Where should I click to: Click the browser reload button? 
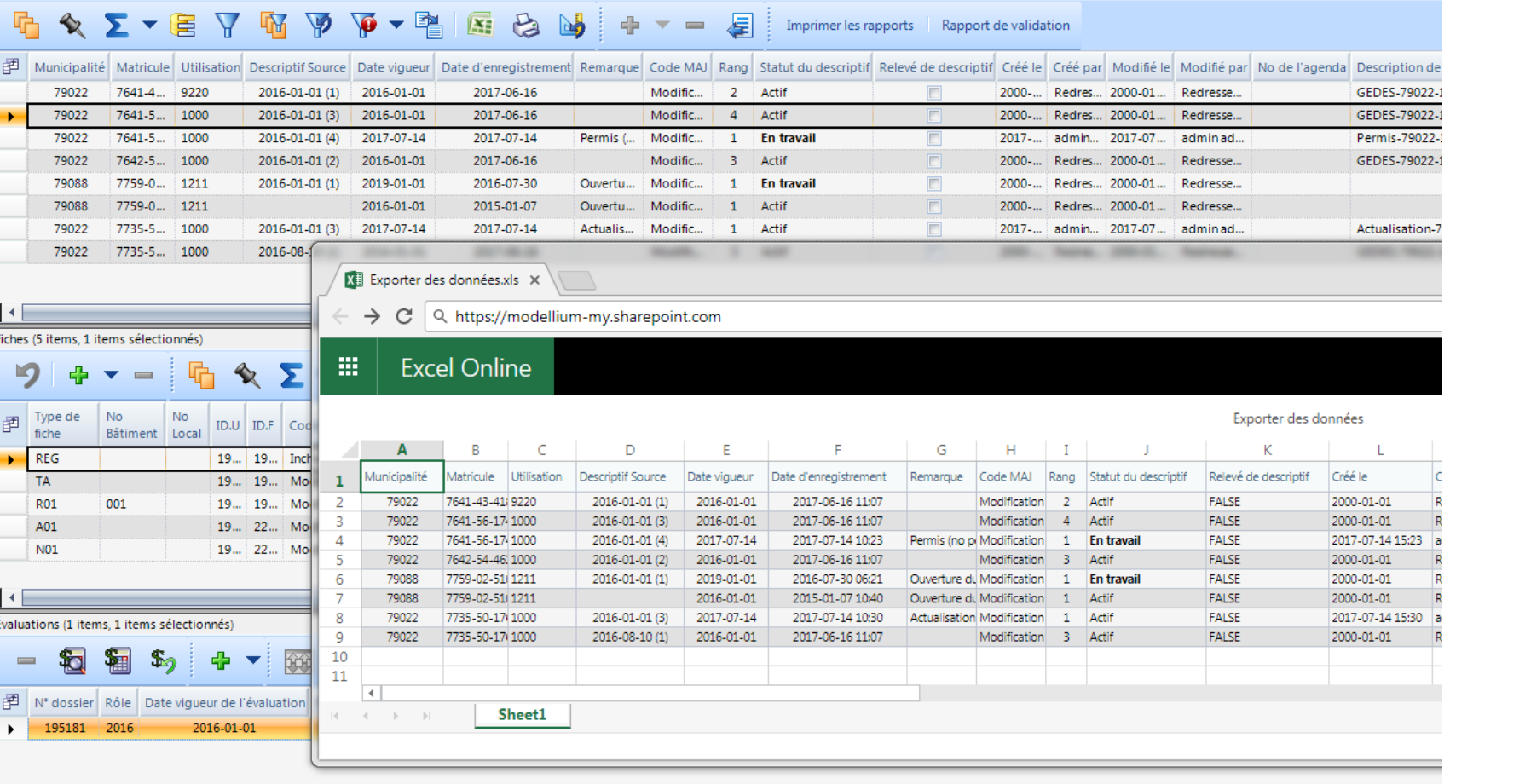[x=404, y=316]
